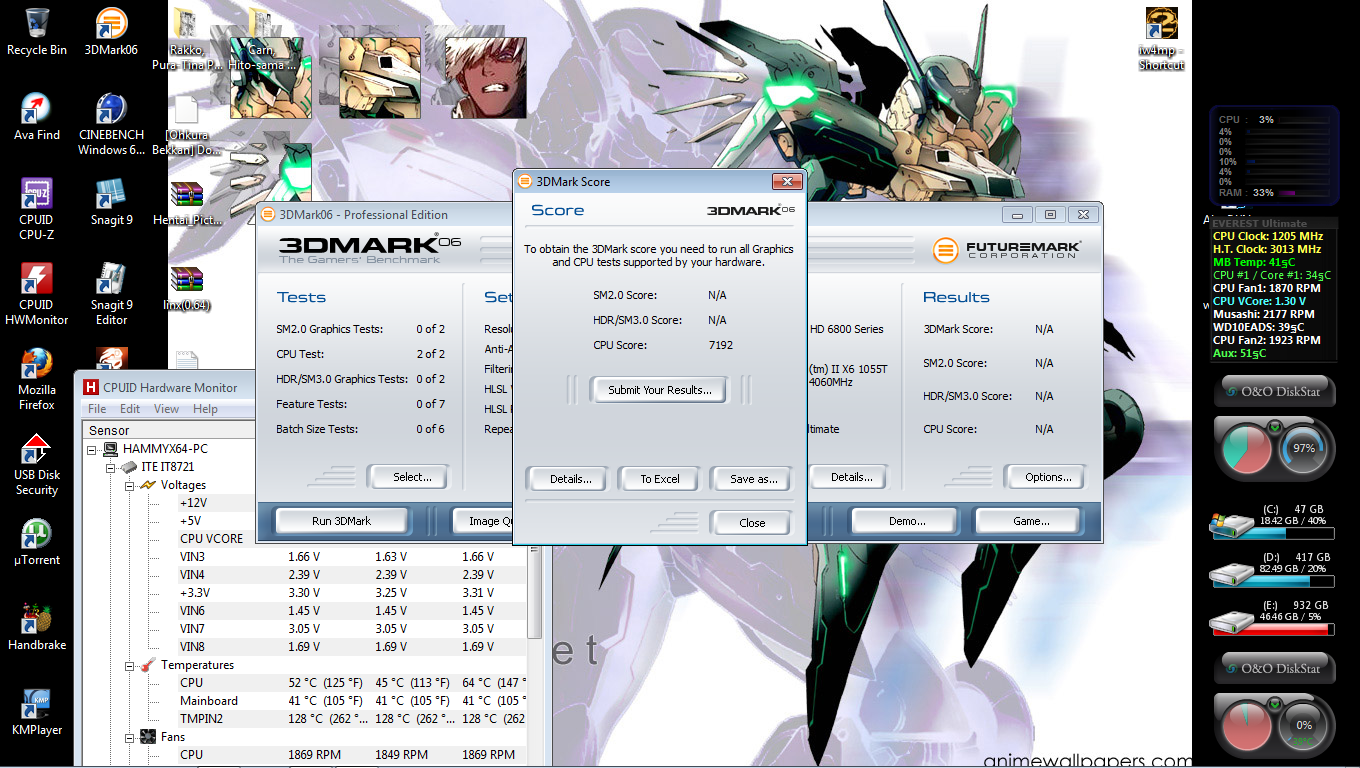The width and height of the screenshot is (1360, 768).
Task: Collapse the Temperatures group in HWMonitor
Action: click(x=130, y=665)
